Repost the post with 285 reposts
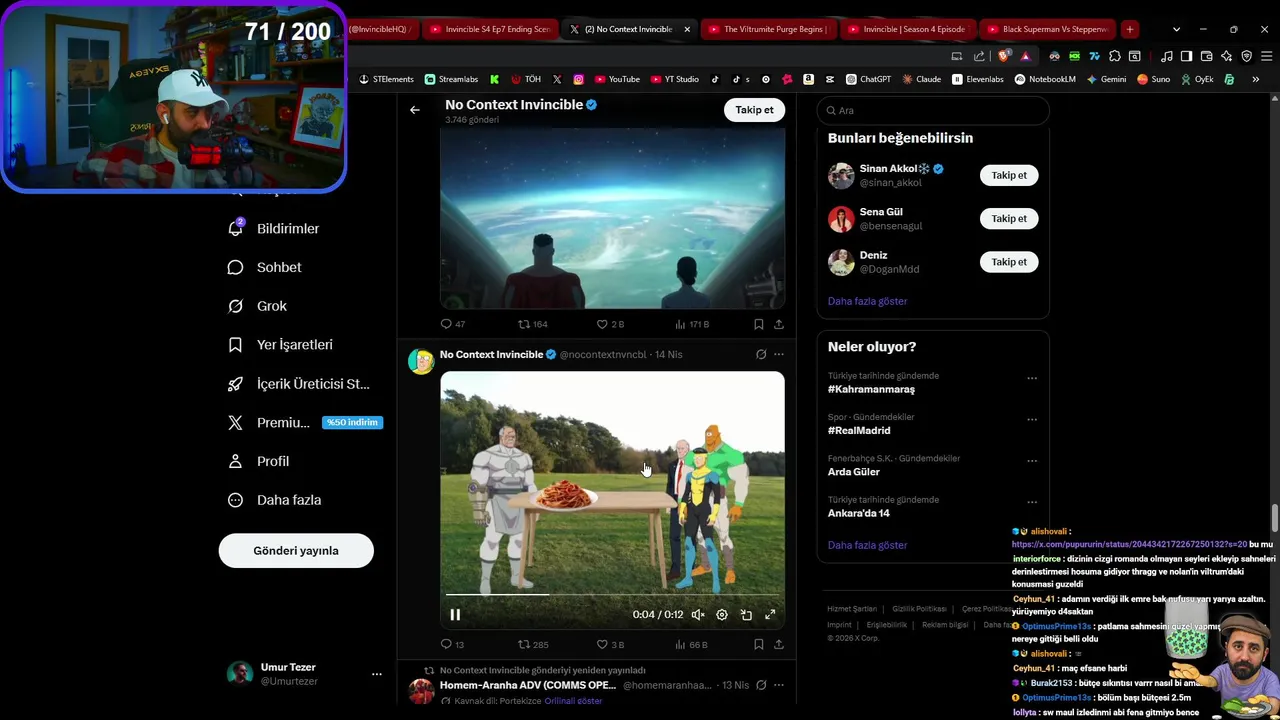Image resolution: width=1280 pixels, height=720 pixels. point(532,644)
